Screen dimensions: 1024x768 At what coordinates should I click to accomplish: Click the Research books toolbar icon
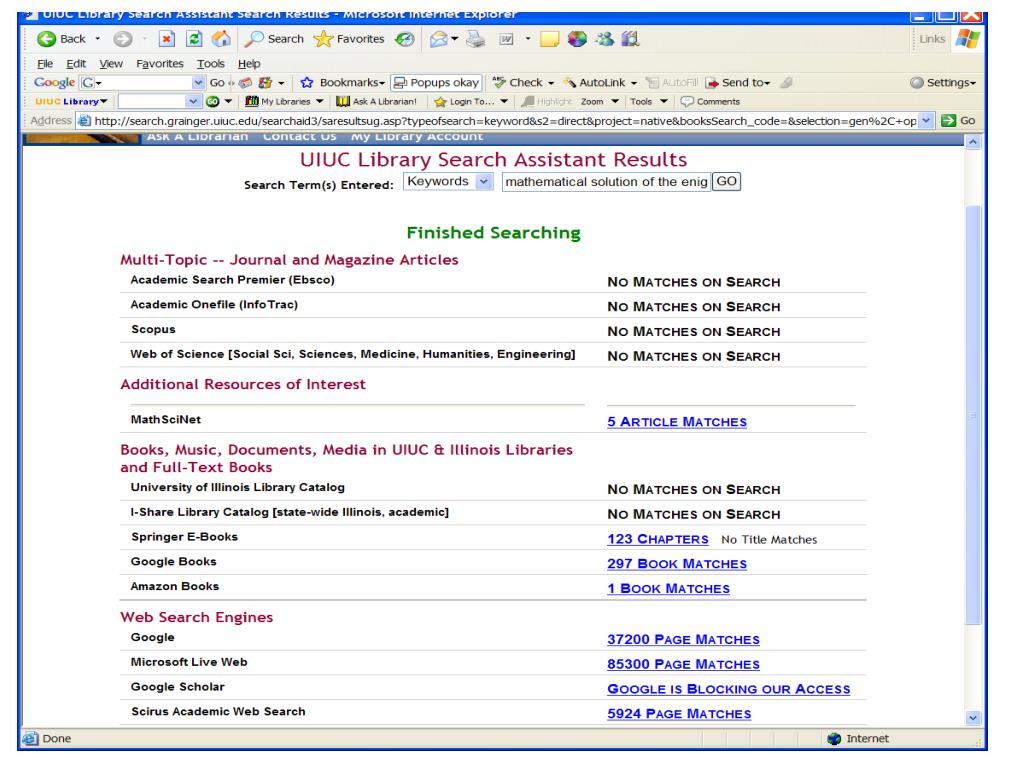(631, 39)
